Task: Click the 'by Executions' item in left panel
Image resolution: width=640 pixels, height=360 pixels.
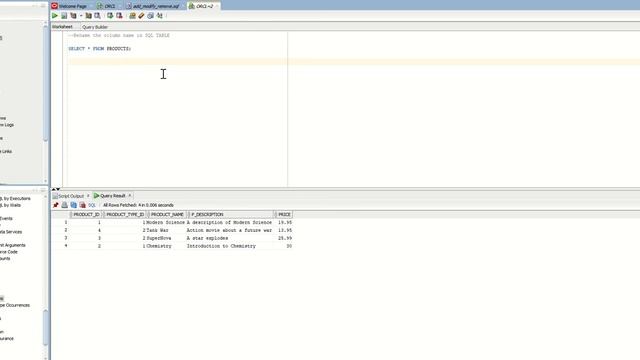Action: (15, 198)
